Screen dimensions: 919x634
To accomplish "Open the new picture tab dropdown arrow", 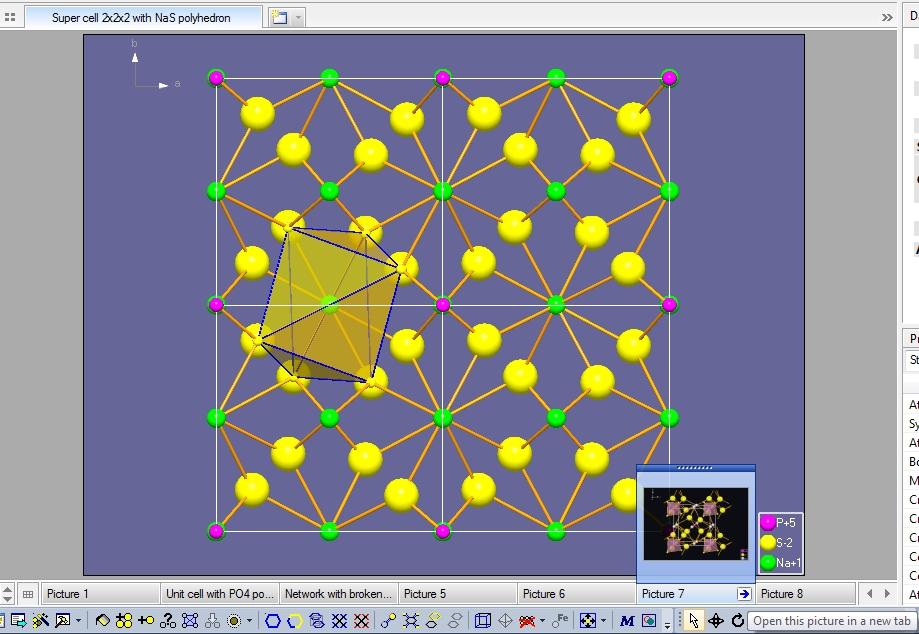I will (299, 18).
